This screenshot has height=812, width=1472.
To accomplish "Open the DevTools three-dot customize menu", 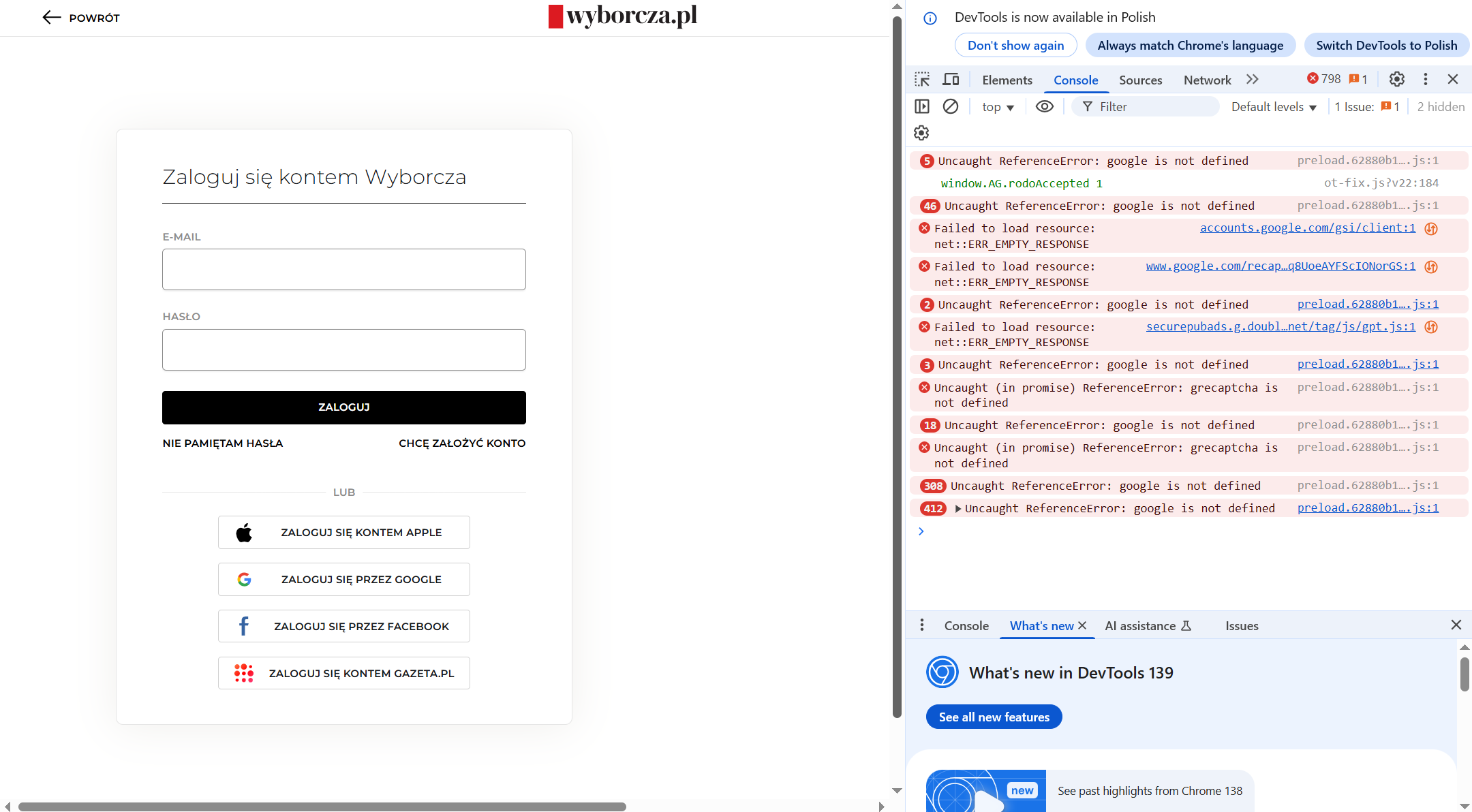I will pyautogui.click(x=1426, y=80).
